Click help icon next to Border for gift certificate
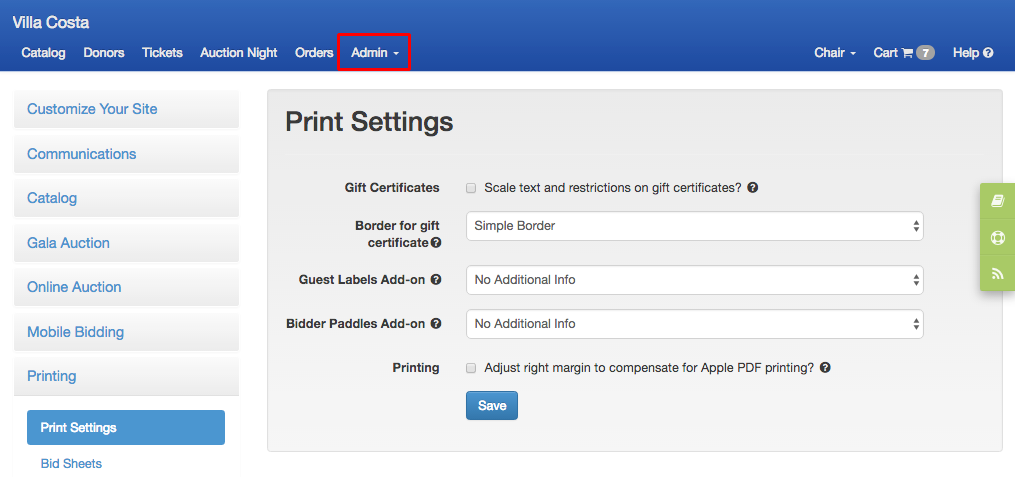The height and width of the screenshot is (483, 1015). pos(436,243)
